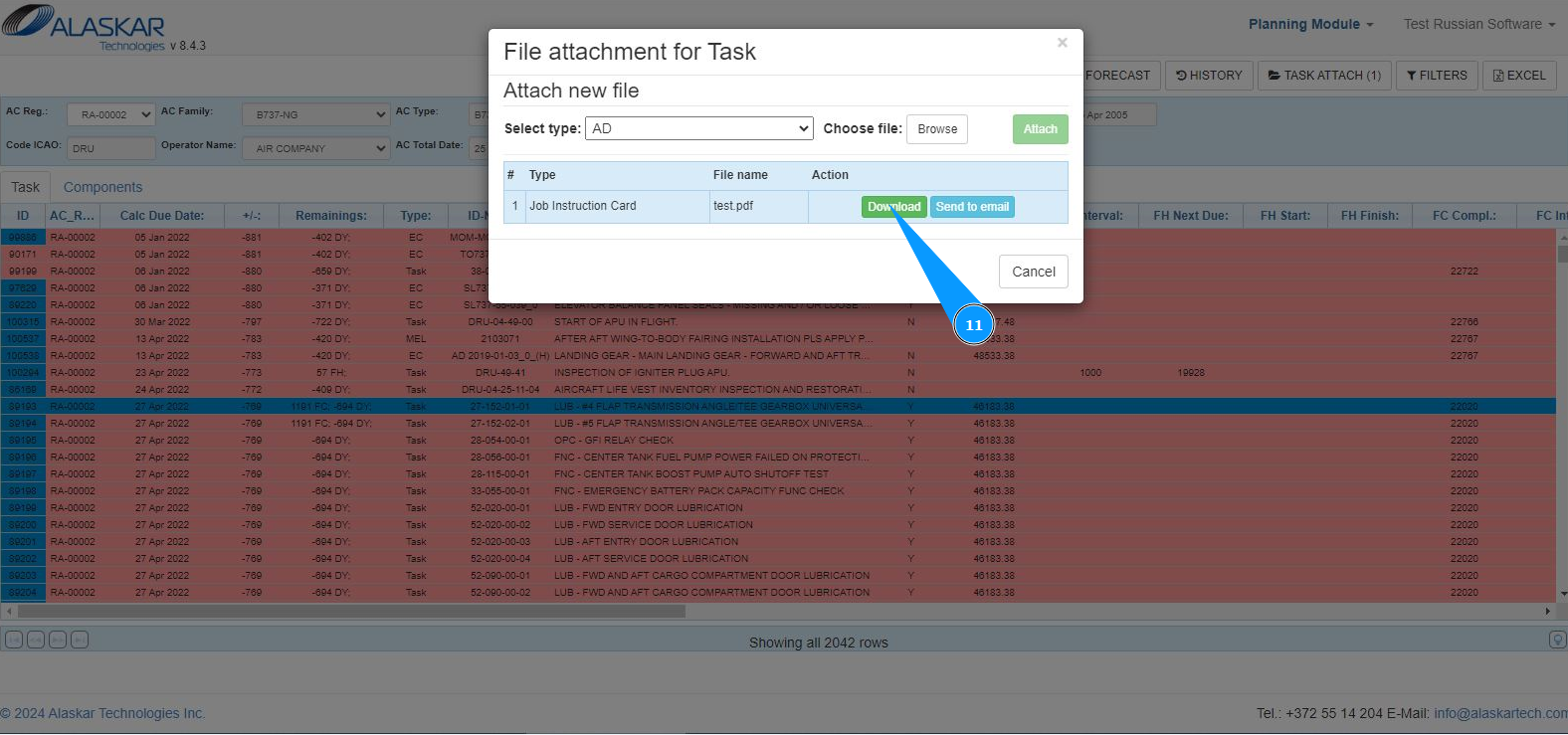1568x735 pixels.
Task: Click task ID cell 28-115-00-01
Action: [x=500, y=474]
